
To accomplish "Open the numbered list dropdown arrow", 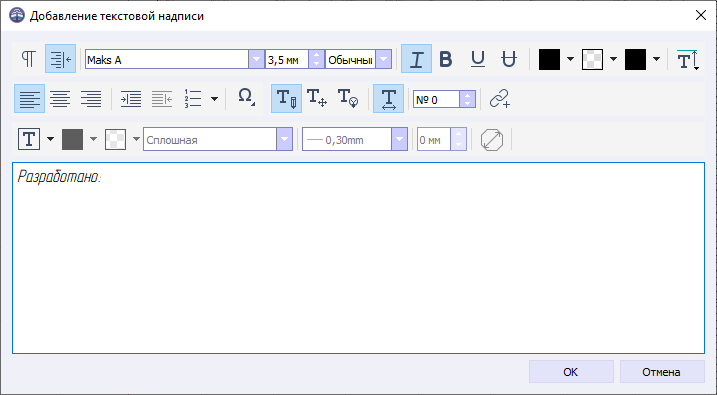I will pyautogui.click(x=214, y=99).
